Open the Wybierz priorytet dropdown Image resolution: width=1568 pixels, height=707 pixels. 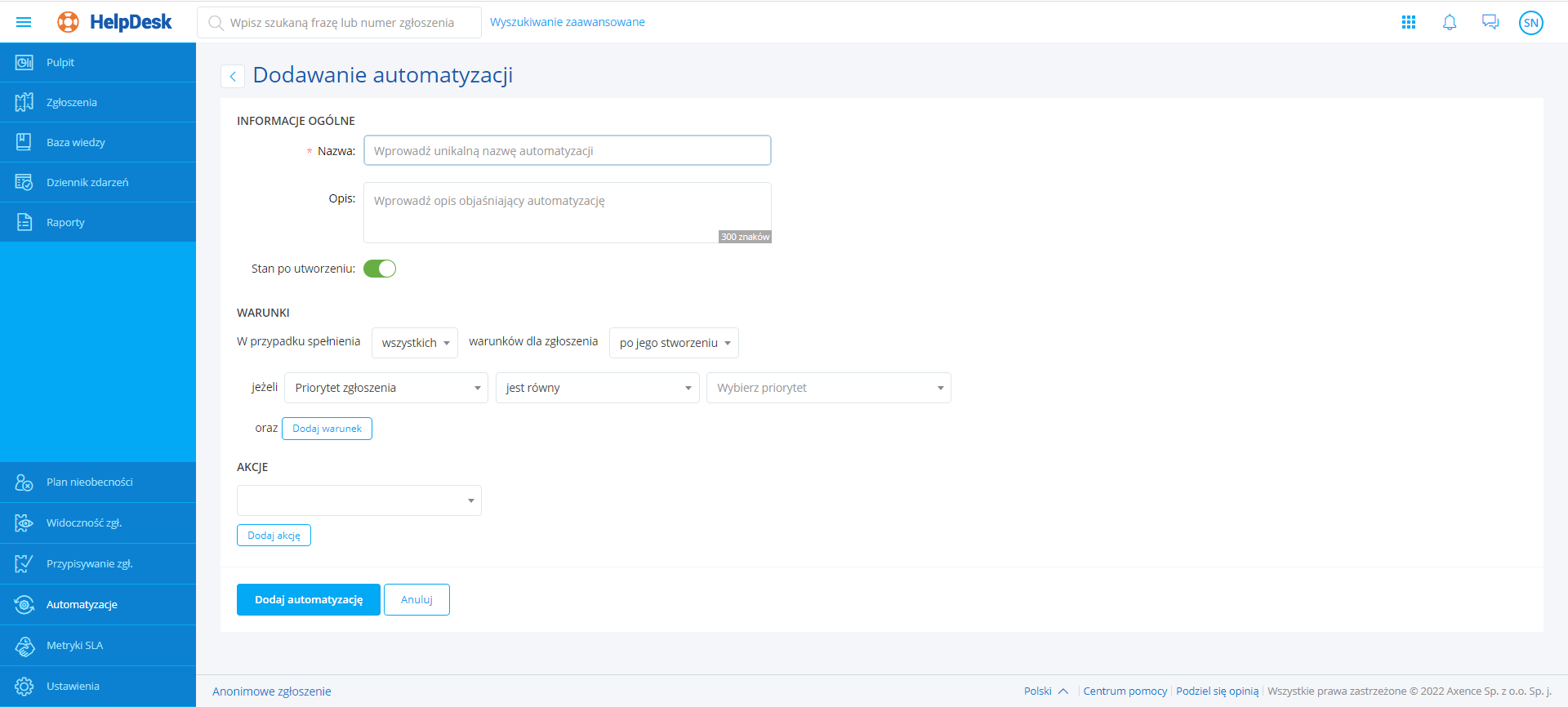coord(828,388)
